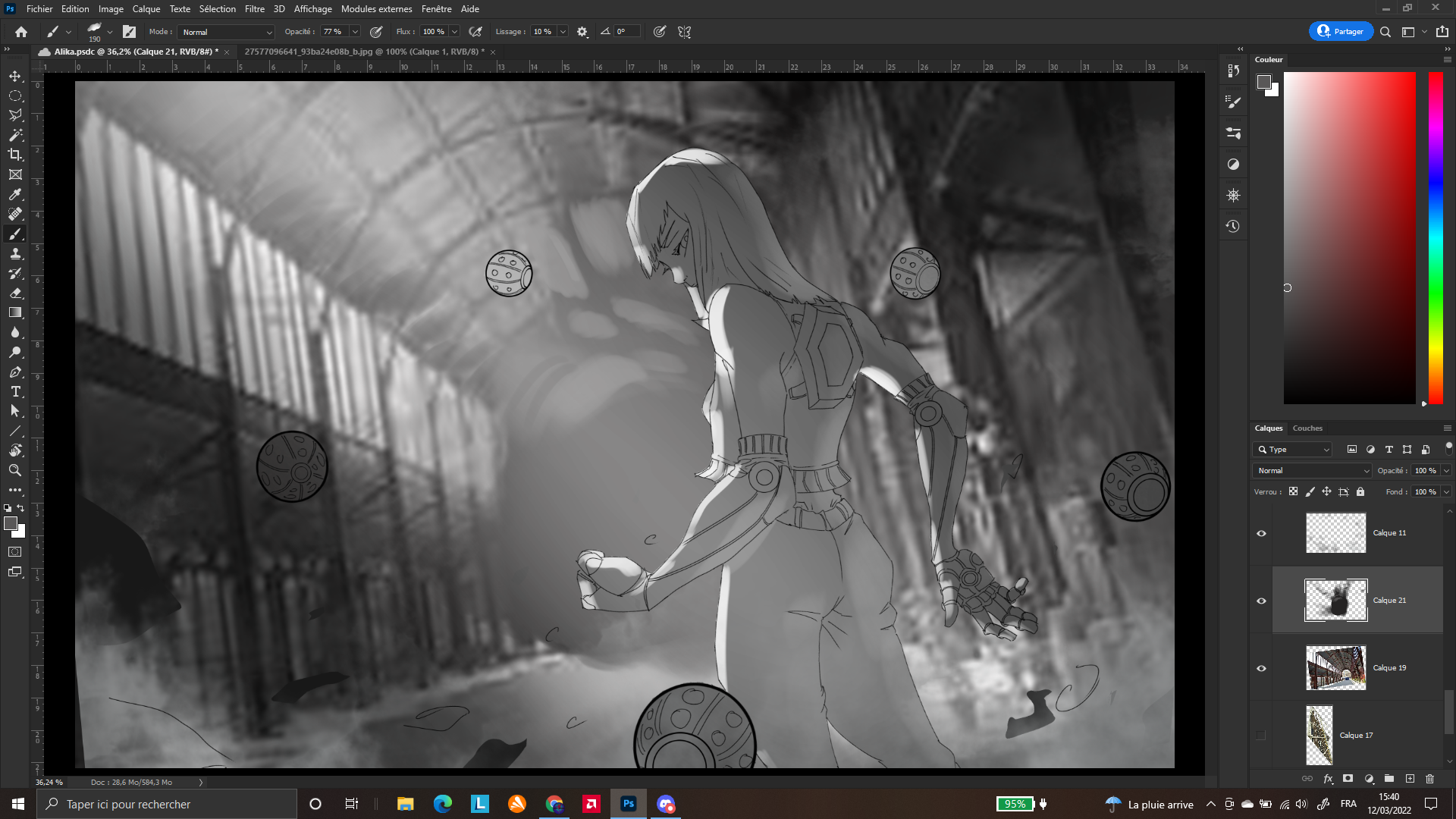Viewport: 1456px width, 819px height.
Task: Select the Crop tool
Action: [x=15, y=155]
